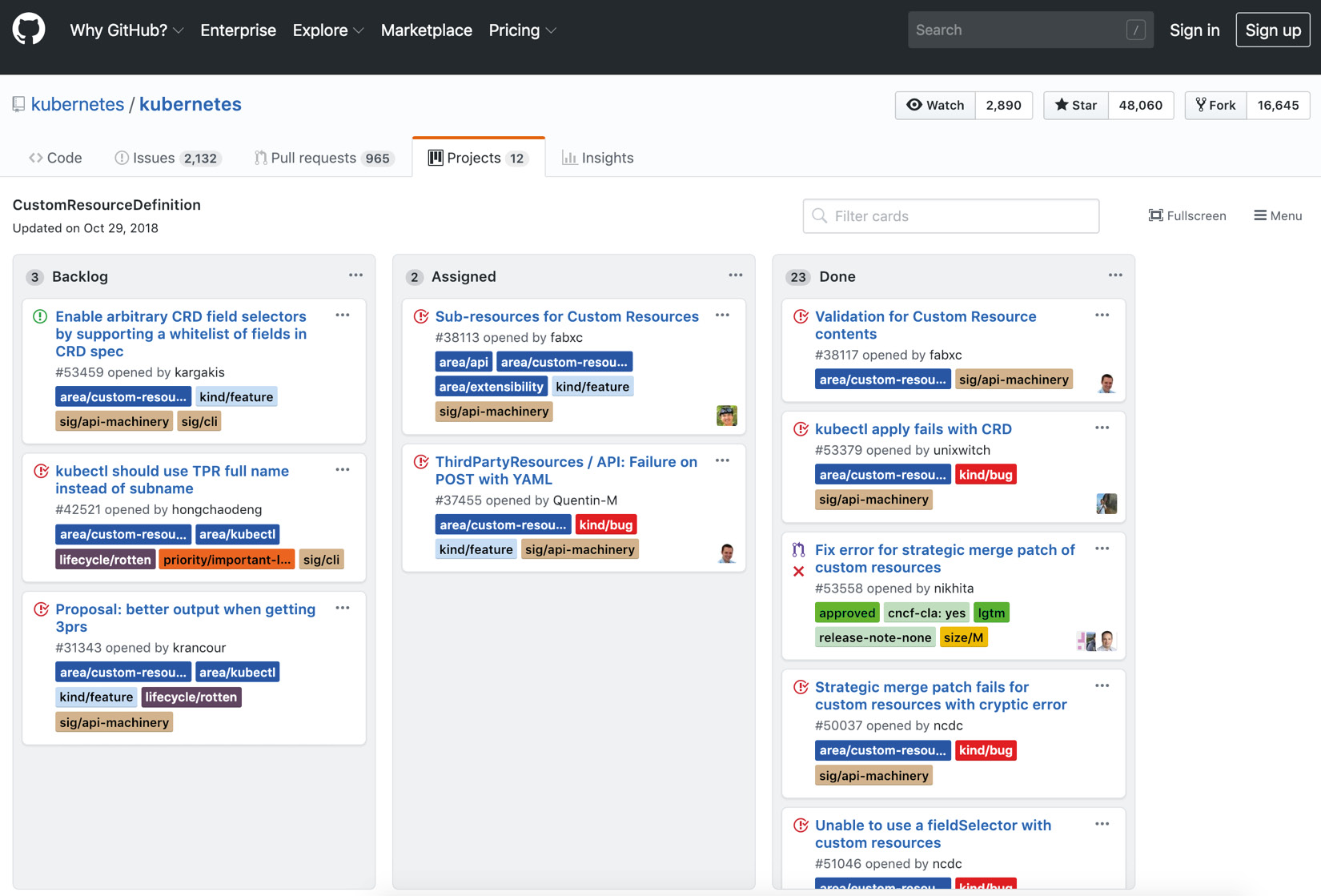This screenshot has width=1321, height=896.
Task: Click the Fullscreen icon button
Action: pyautogui.click(x=1187, y=216)
